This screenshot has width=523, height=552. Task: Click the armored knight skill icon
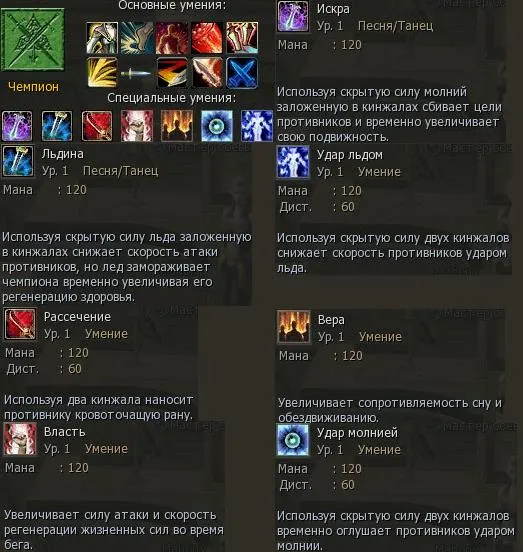[x=102, y=38]
